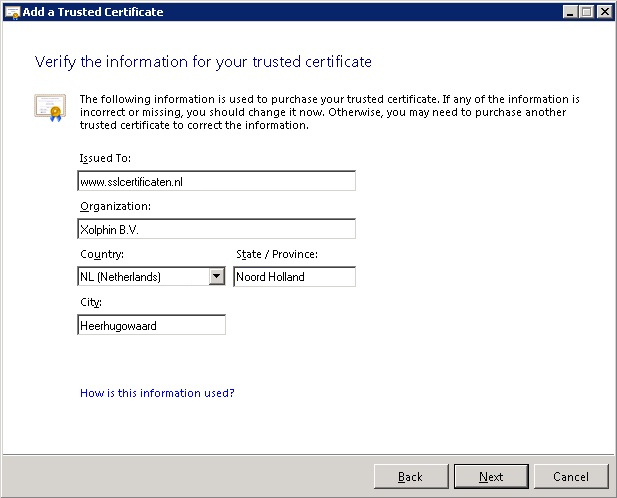617x498 pixels.
Task: Click the State / Province field with Noord Holland
Action: (x=294, y=277)
